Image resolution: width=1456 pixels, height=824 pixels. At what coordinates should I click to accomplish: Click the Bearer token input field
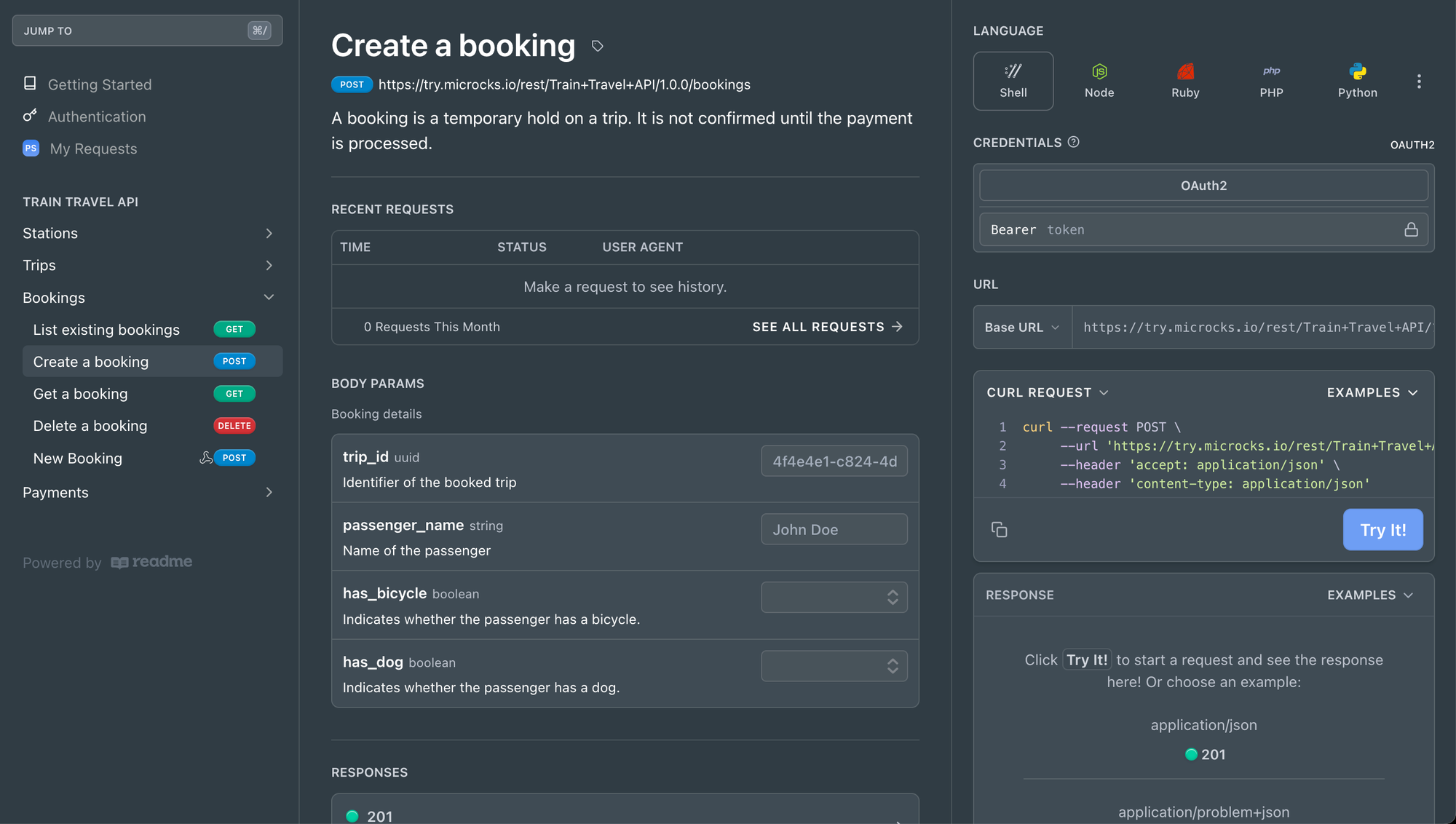(1194, 230)
